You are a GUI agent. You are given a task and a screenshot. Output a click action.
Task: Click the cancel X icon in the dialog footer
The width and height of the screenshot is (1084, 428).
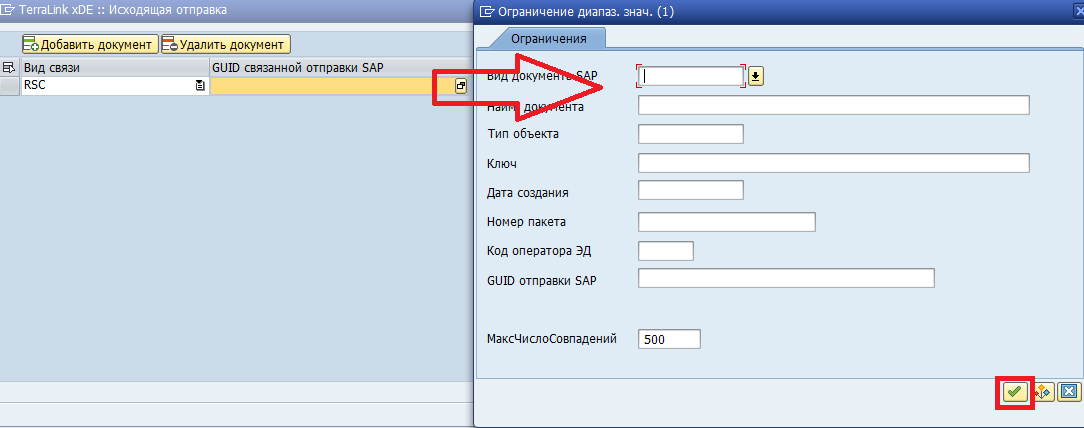pyautogui.click(x=1068, y=392)
